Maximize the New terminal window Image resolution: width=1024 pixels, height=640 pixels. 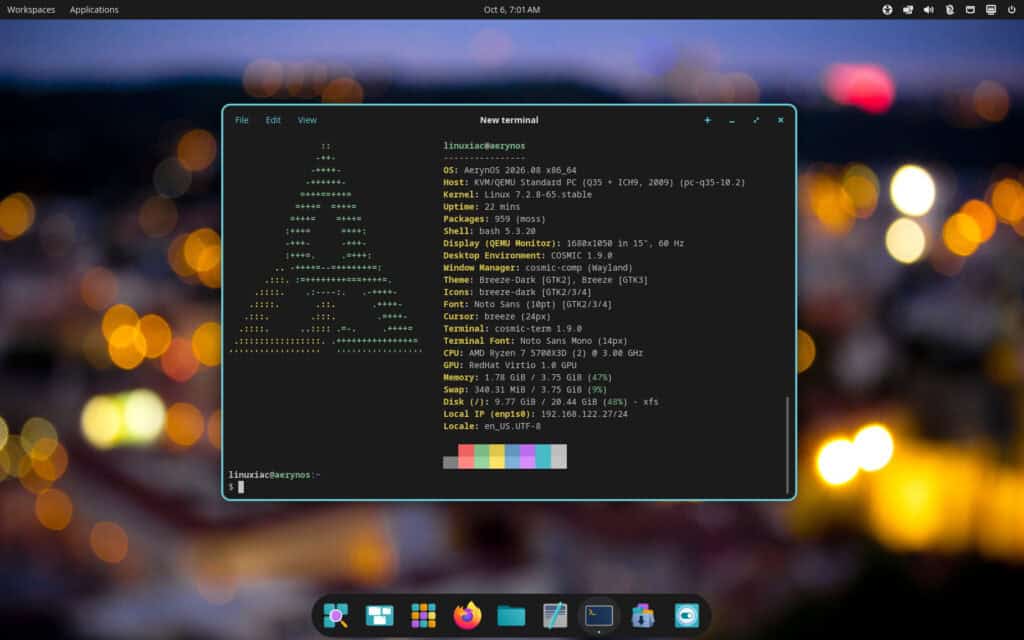756,120
